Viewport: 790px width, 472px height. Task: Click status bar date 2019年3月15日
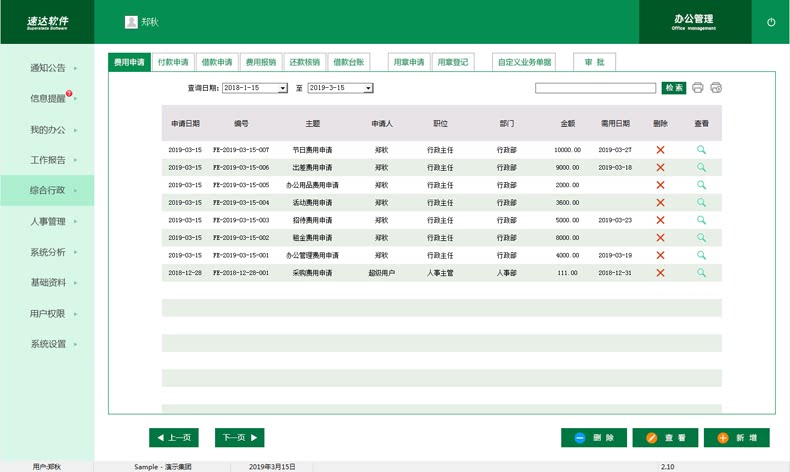point(272,467)
